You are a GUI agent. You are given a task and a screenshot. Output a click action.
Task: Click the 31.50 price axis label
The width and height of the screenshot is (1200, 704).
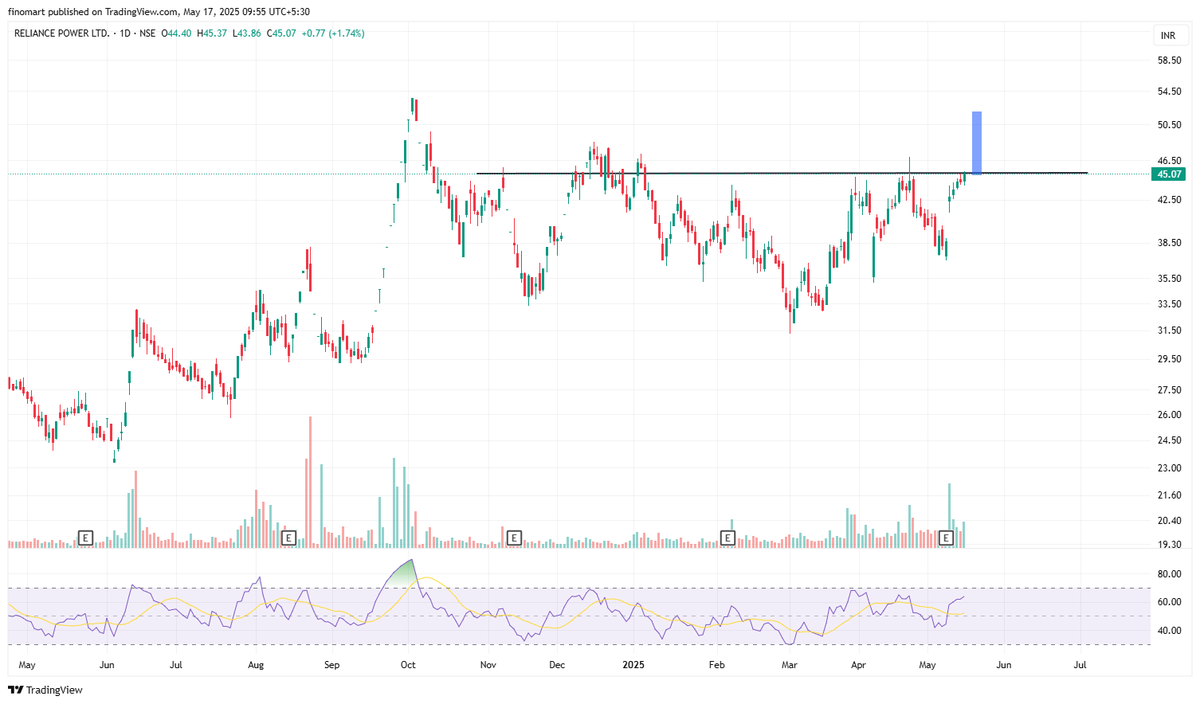[1168, 331]
